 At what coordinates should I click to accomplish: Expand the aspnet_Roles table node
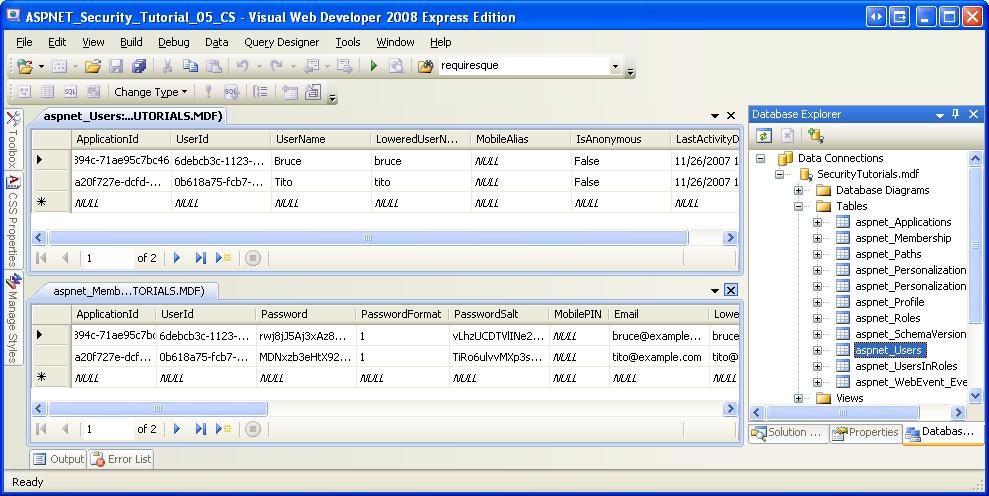[x=817, y=318]
